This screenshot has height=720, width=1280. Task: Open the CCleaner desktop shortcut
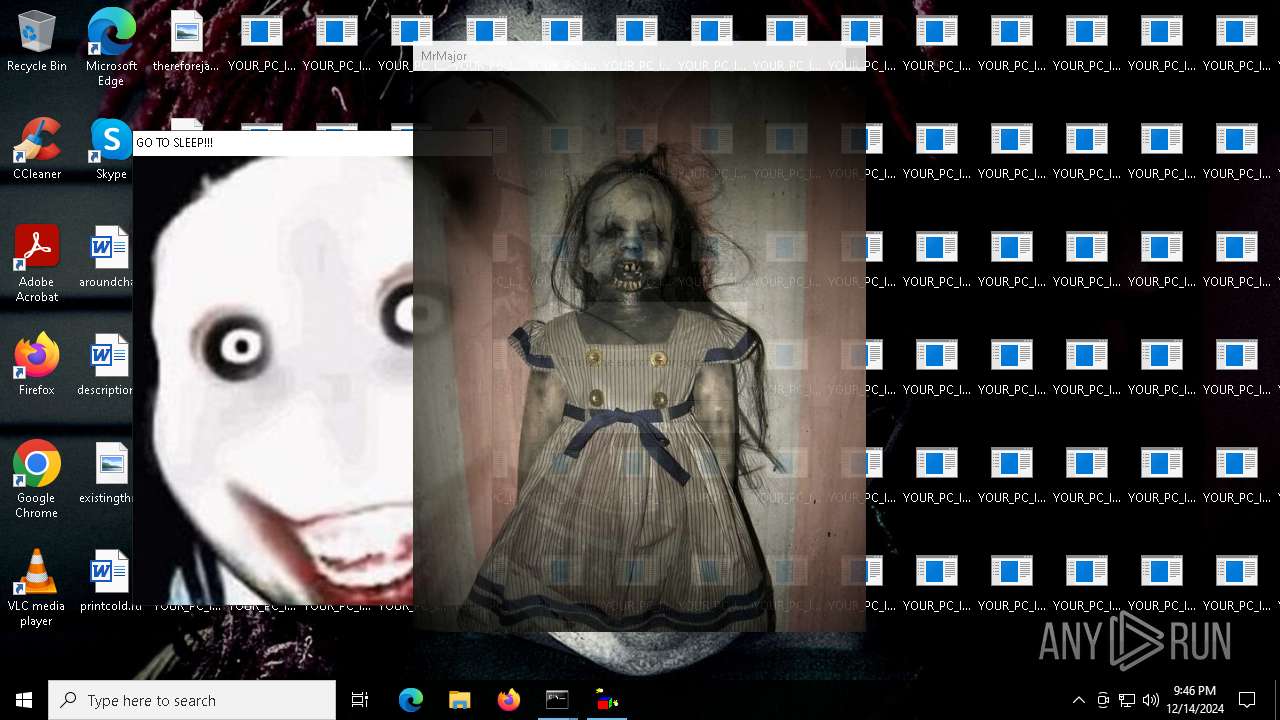tap(37, 150)
